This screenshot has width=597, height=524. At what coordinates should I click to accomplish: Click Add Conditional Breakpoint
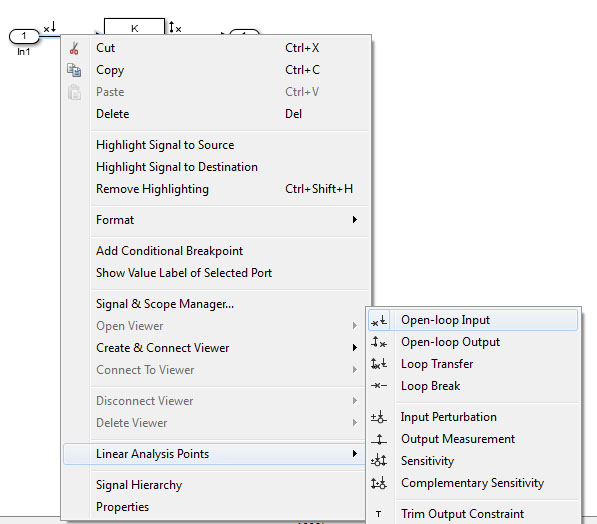pyautogui.click(x=169, y=251)
